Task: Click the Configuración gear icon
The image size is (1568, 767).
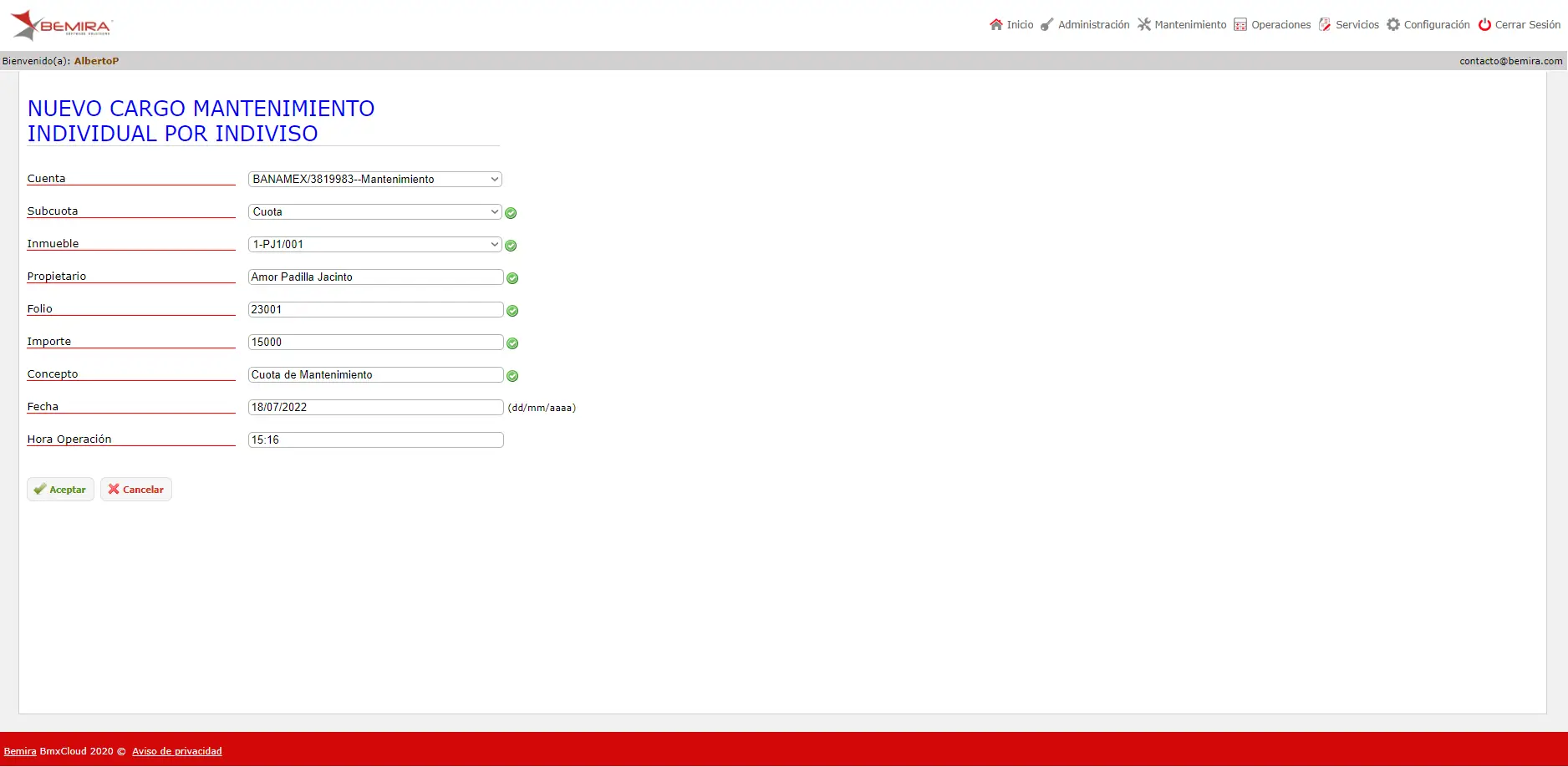Action: pyautogui.click(x=1393, y=24)
